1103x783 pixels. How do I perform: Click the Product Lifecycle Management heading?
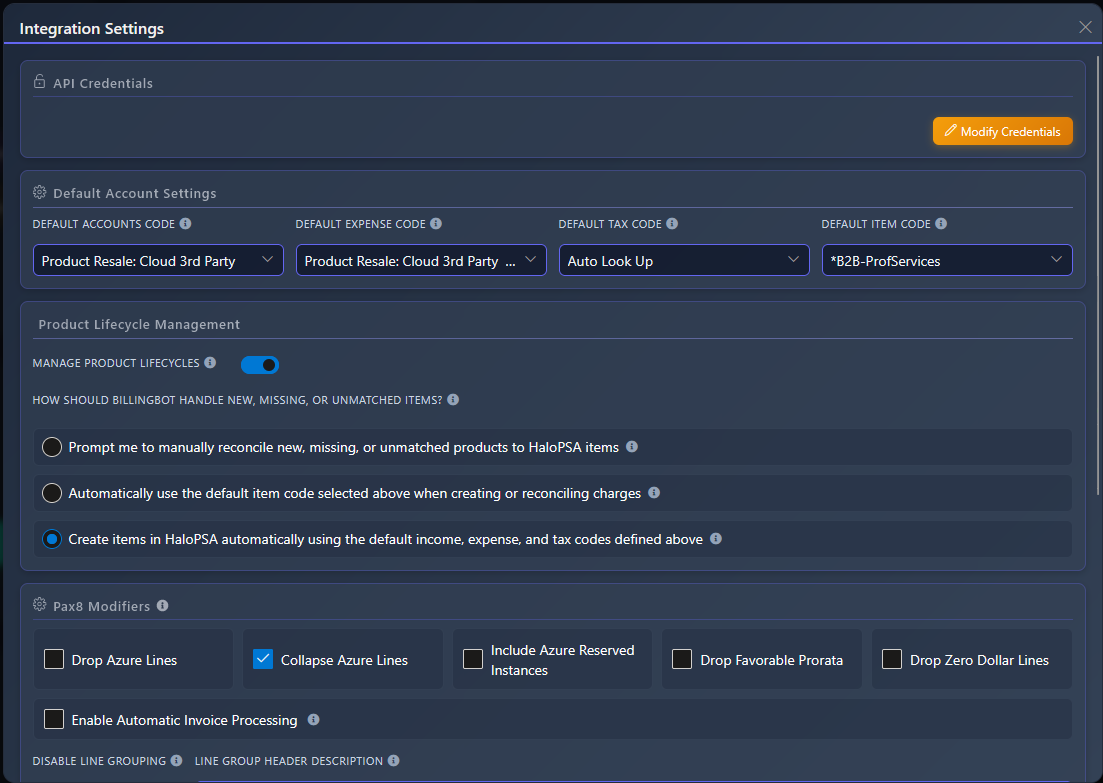139,324
